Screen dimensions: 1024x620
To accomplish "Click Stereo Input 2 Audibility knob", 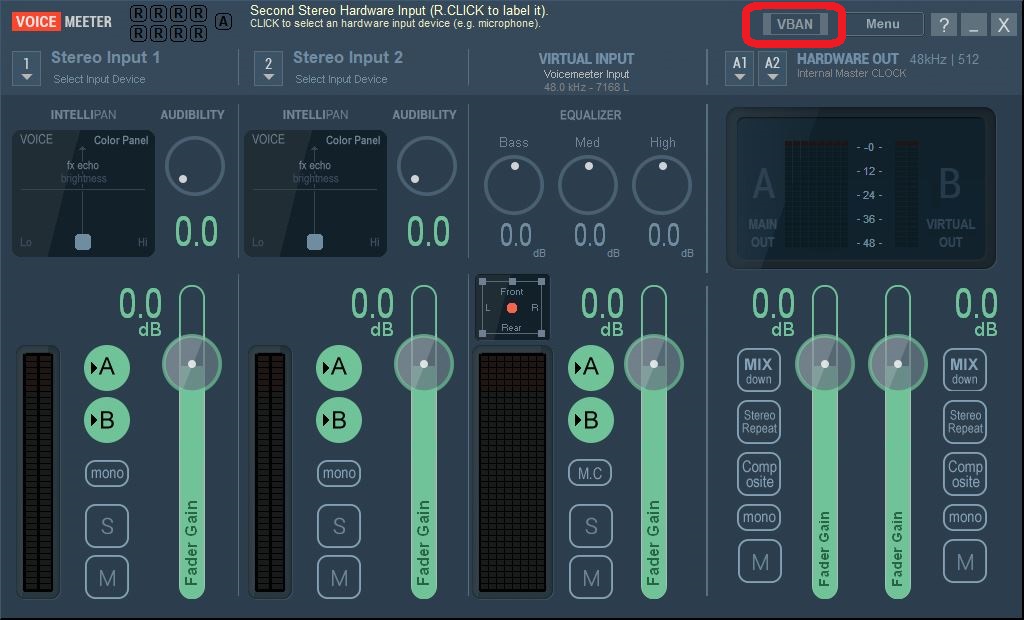I will click(x=426, y=166).
